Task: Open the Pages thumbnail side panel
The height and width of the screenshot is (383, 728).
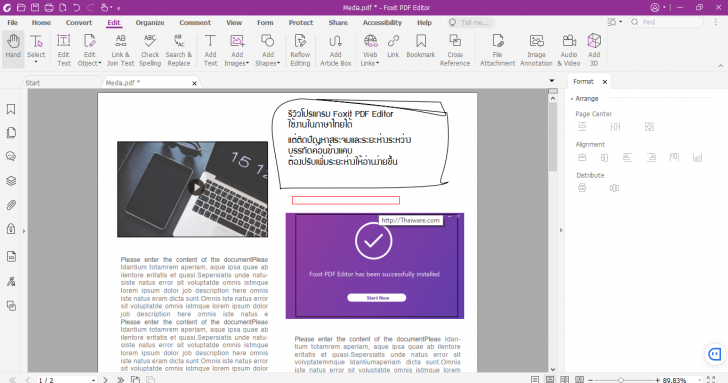Action: (x=11, y=133)
